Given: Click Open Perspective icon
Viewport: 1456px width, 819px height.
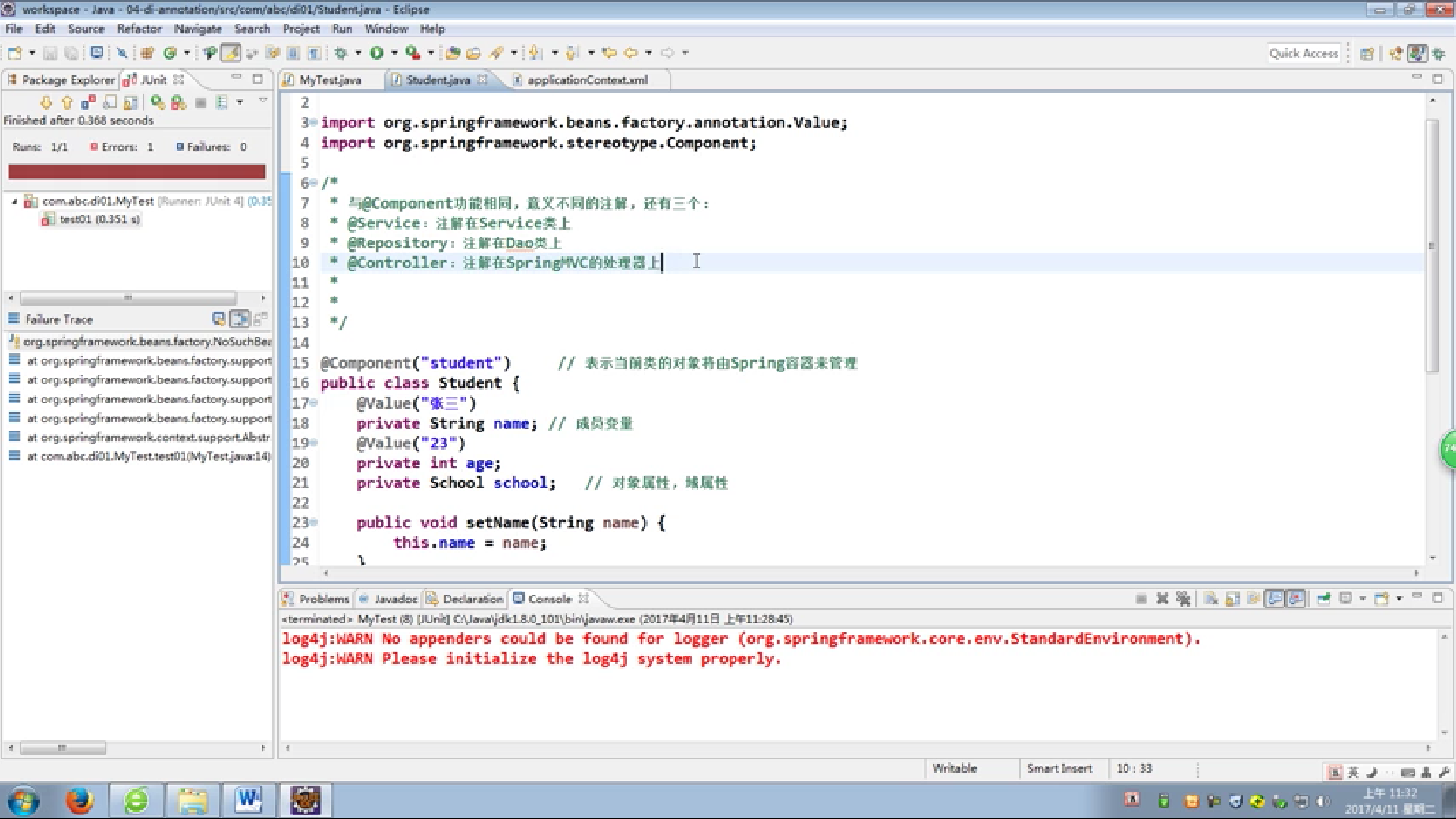Looking at the screenshot, I should (x=1367, y=53).
